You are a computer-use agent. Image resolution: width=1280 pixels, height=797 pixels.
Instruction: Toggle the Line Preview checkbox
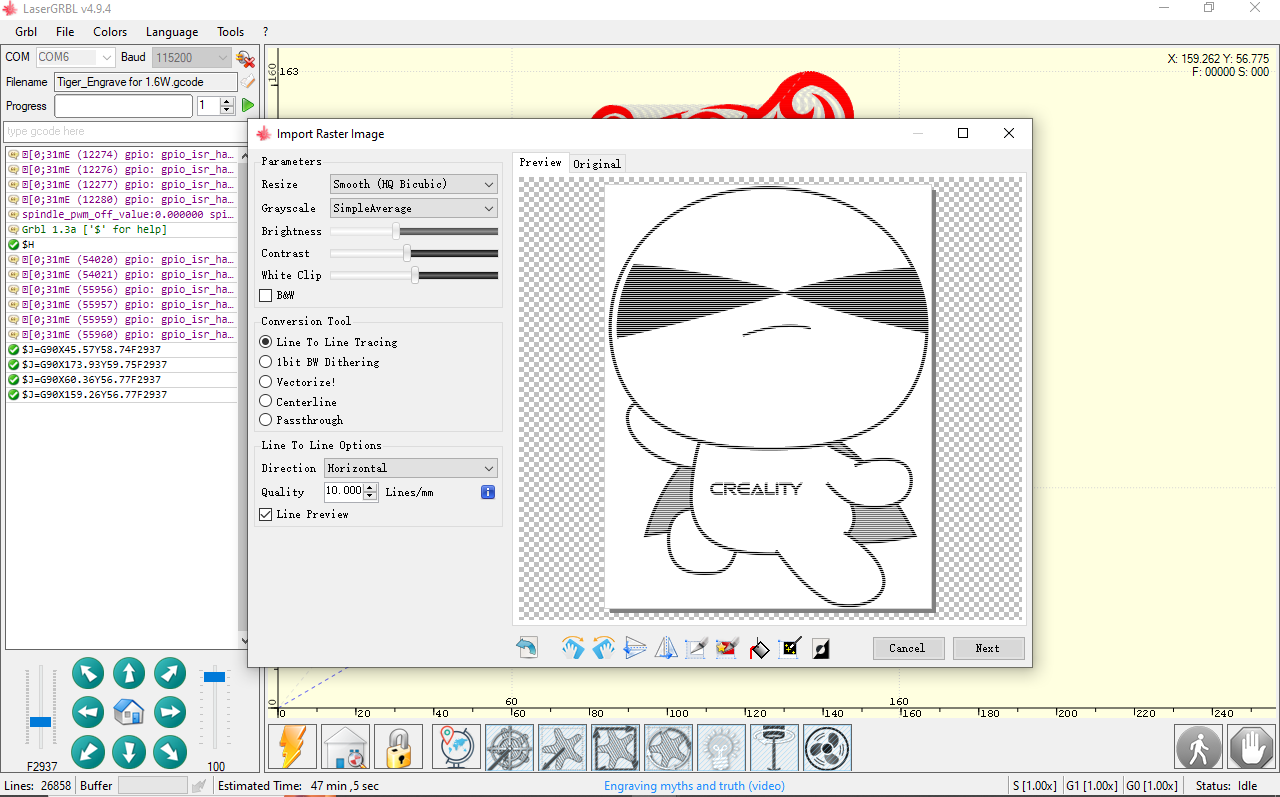(266, 514)
